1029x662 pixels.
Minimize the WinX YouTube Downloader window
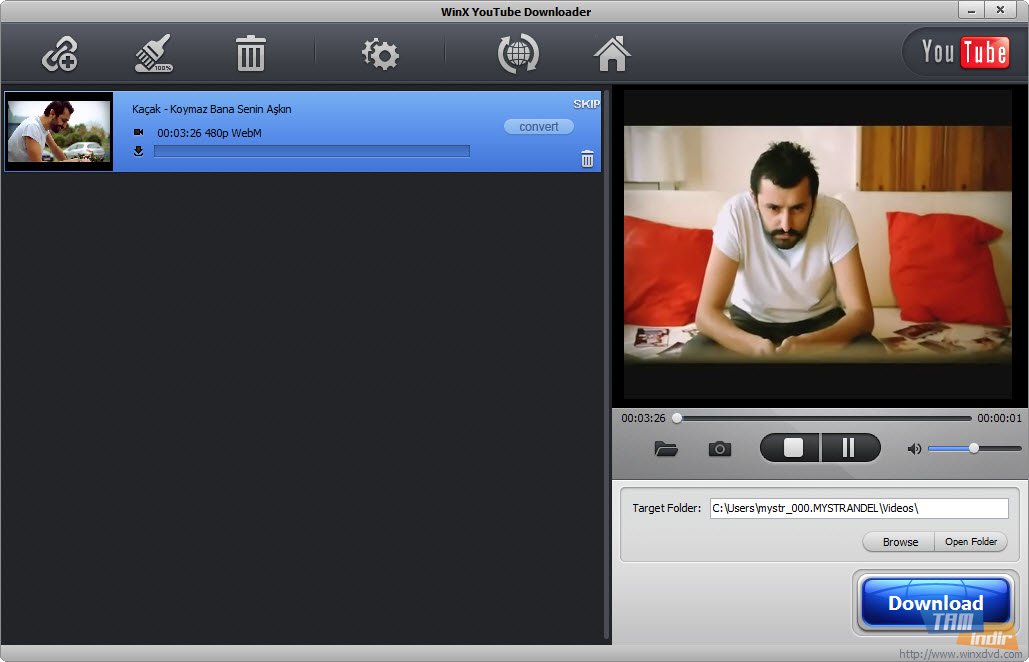pyautogui.click(x=971, y=10)
